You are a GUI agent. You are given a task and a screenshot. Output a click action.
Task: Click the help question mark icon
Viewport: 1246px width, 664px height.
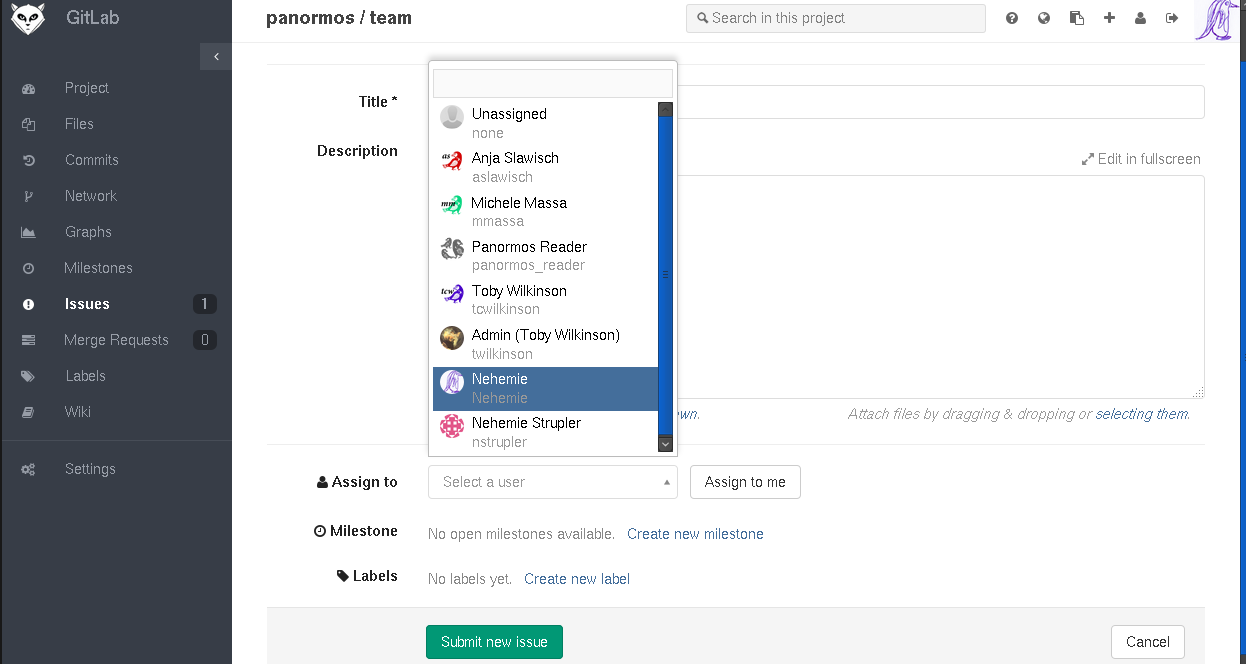coord(1012,18)
